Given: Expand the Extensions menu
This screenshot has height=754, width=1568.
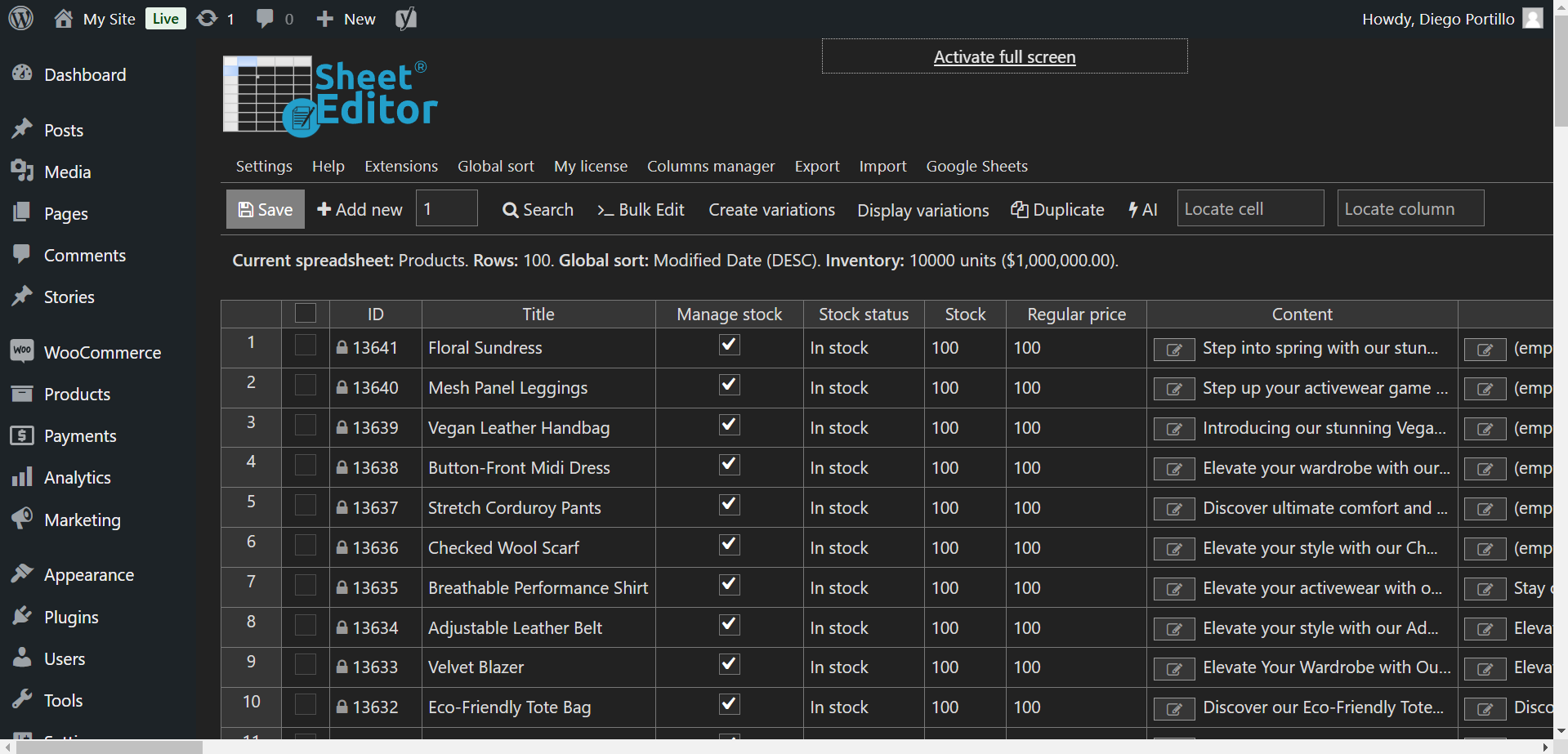Looking at the screenshot, I should coord(400,167).
